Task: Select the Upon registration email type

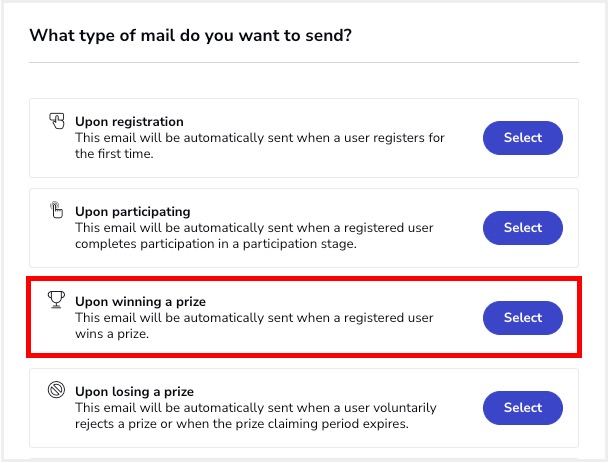Action: pos(522,138)
